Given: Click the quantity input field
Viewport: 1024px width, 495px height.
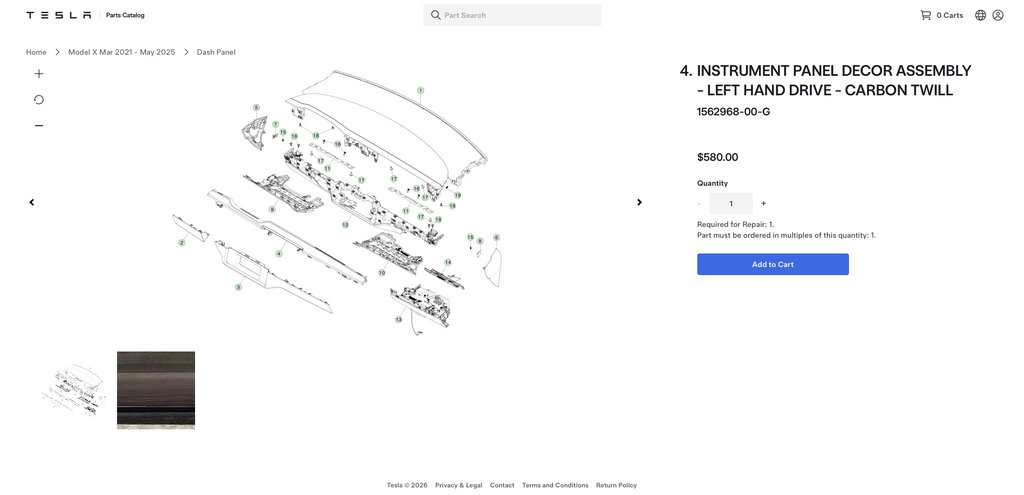Looking at the screenshot, I should coord(731,204).
